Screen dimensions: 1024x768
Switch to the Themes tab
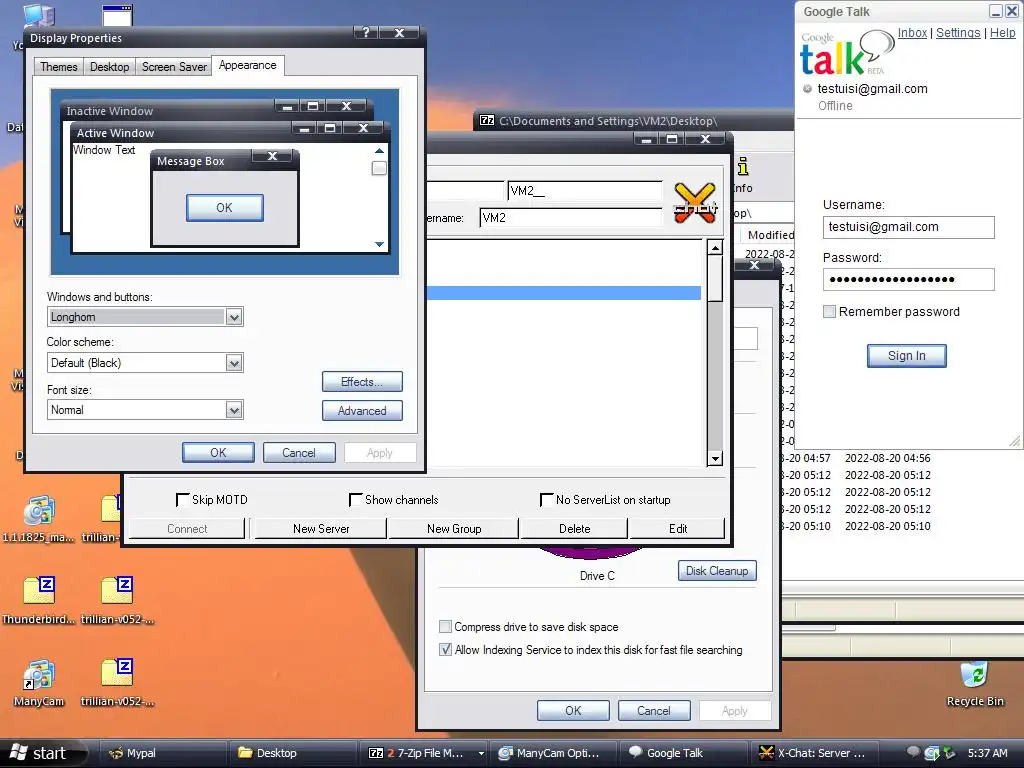(58, 67)
